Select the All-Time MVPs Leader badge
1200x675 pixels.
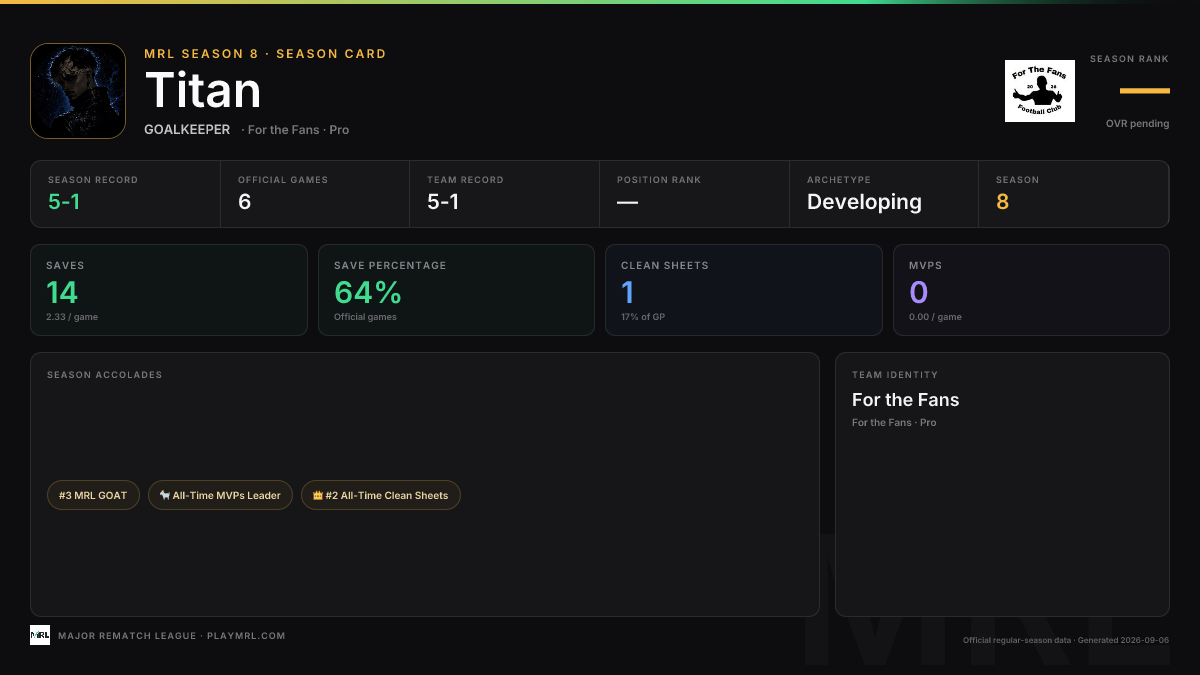[x=221, y=495]
